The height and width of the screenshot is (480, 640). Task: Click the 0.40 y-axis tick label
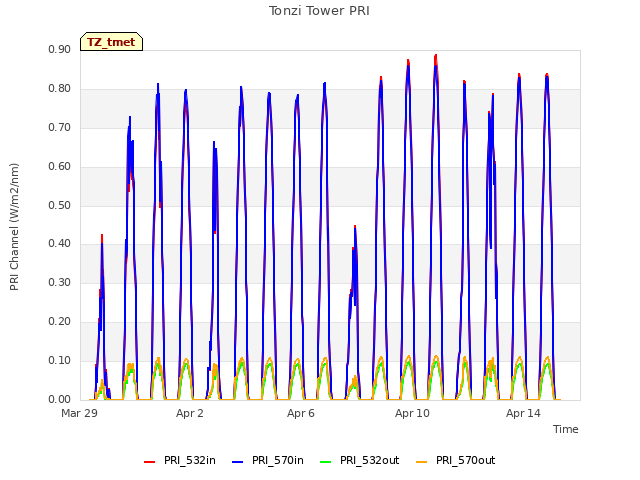(x=60, y=244)
